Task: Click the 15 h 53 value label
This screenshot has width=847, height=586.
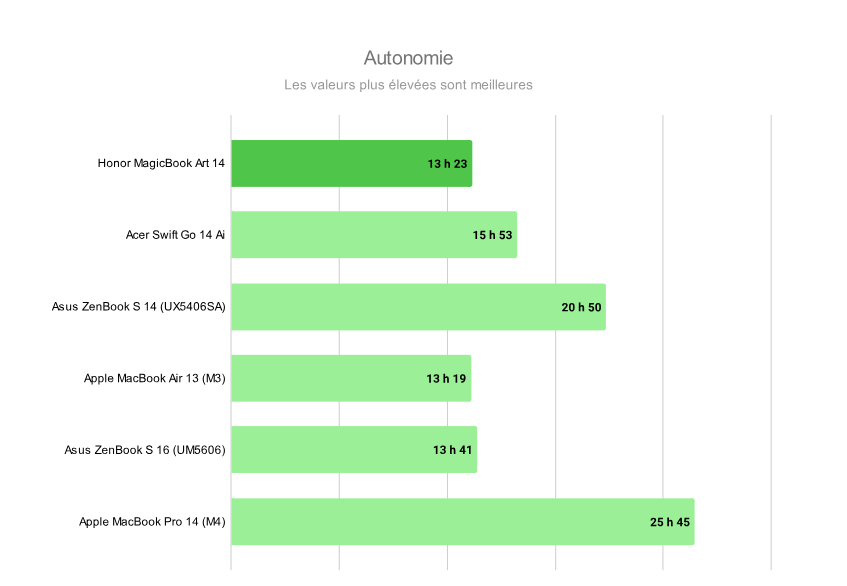Action: pos(492,235)
